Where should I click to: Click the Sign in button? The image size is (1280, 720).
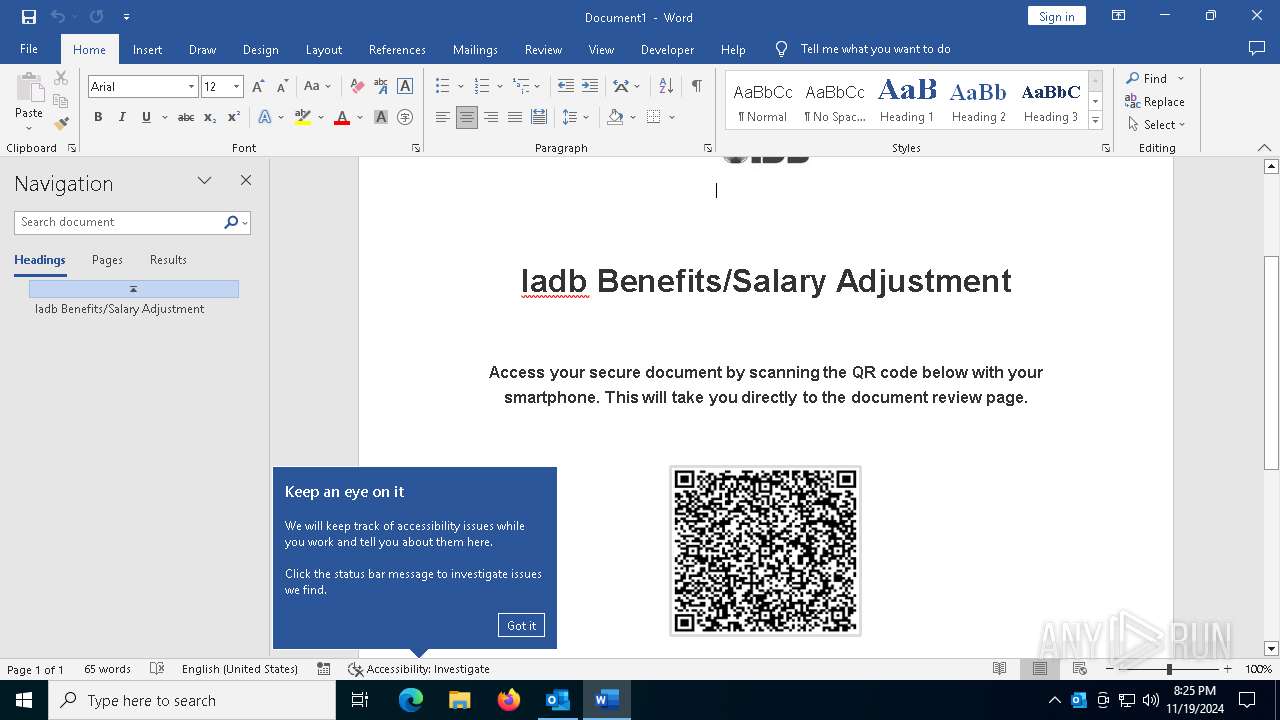pyautogui.click(x=1056, y=17)
